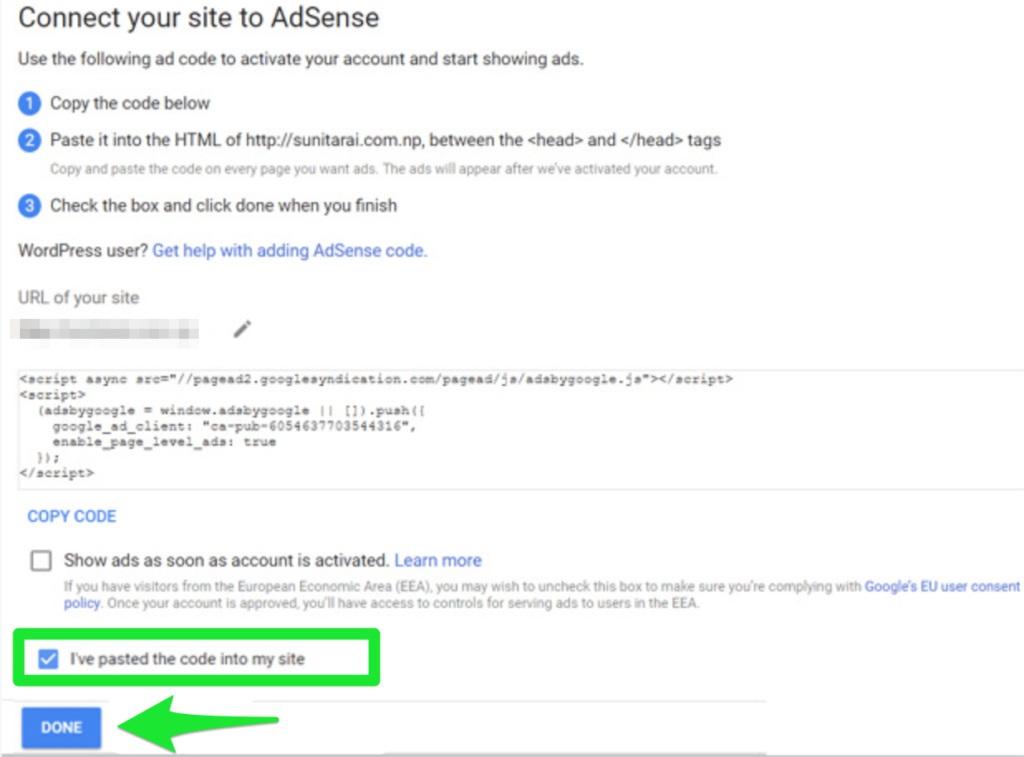Open the 'Learn more' link
The height and width of the screenshot is (757, 1024).
438,560
